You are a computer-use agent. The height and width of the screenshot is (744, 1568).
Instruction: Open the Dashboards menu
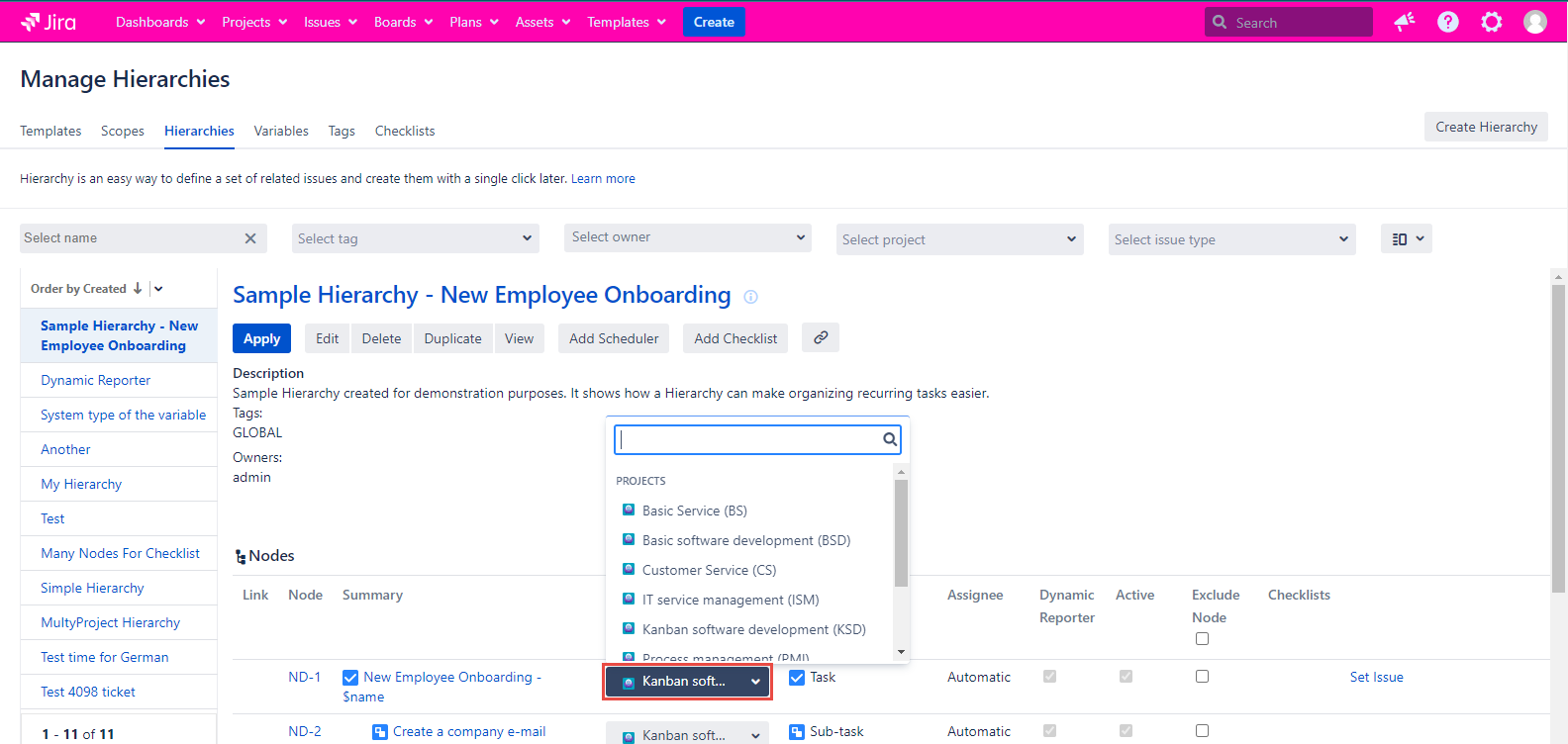tap(160, 22)
